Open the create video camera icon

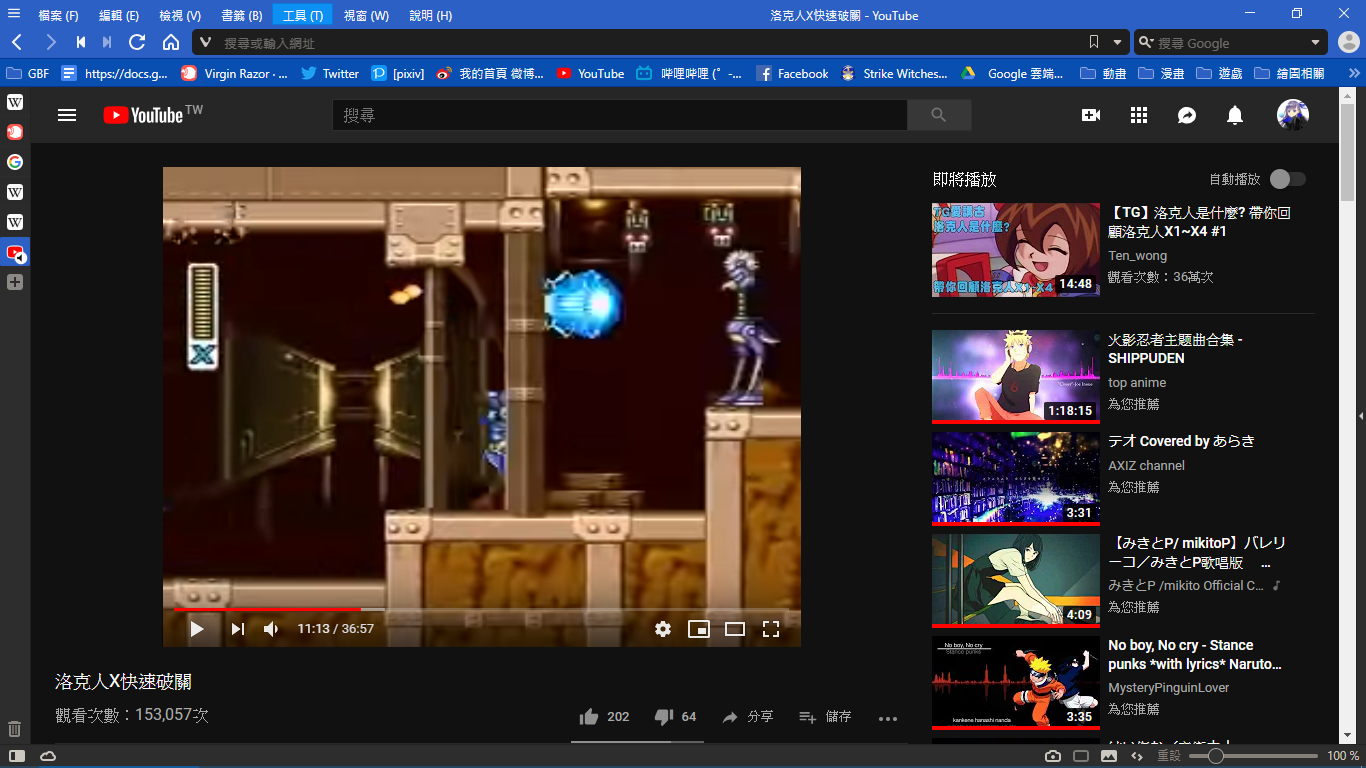pyautogui.click(x=1091, y=115)
